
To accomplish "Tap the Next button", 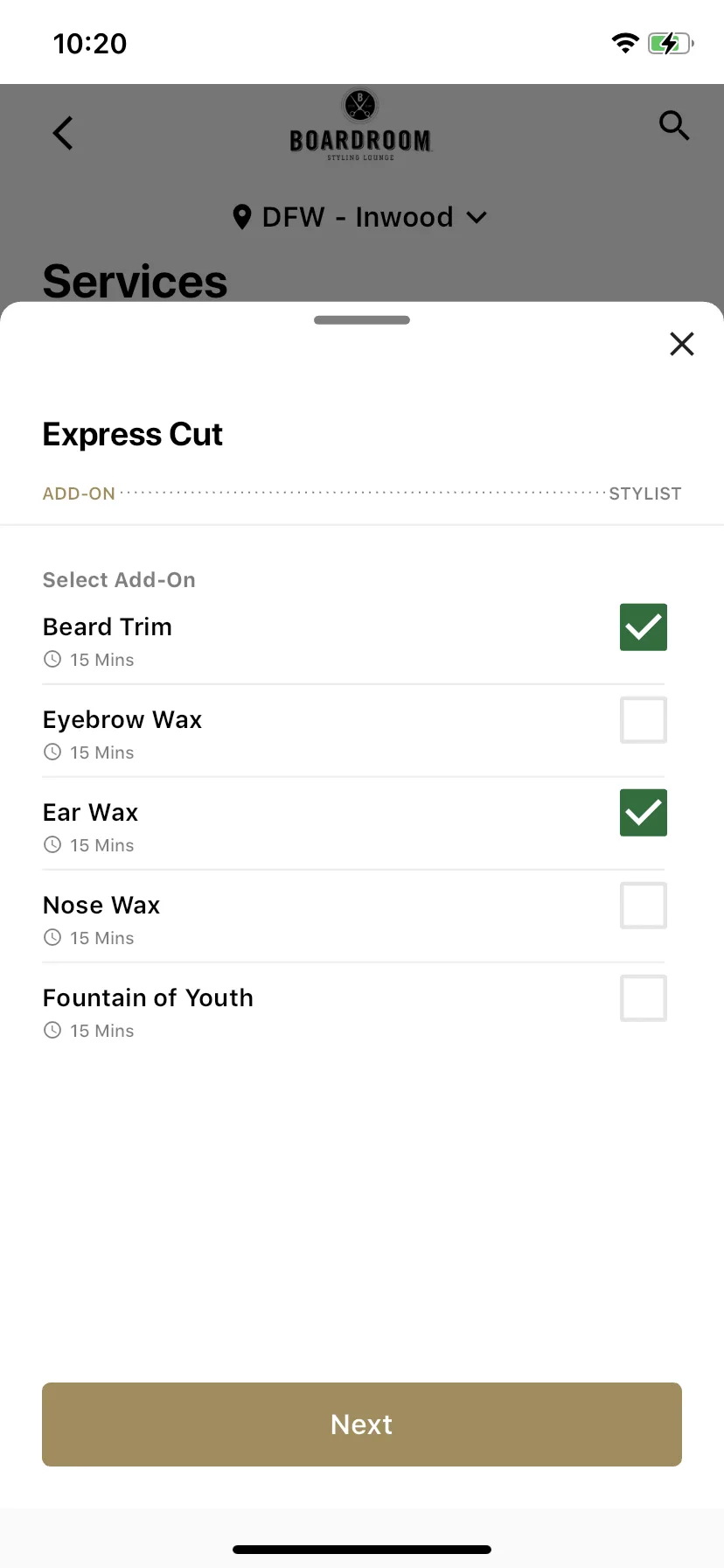I will point(362,1424).
